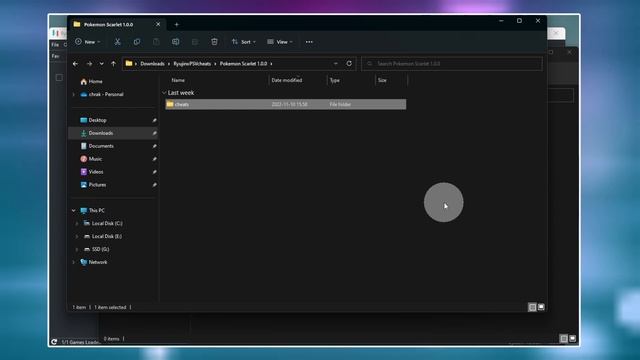Open Home in the navigation pane
Image resolution: width=640 pixels, height=360 pixels.
point(91,82)
